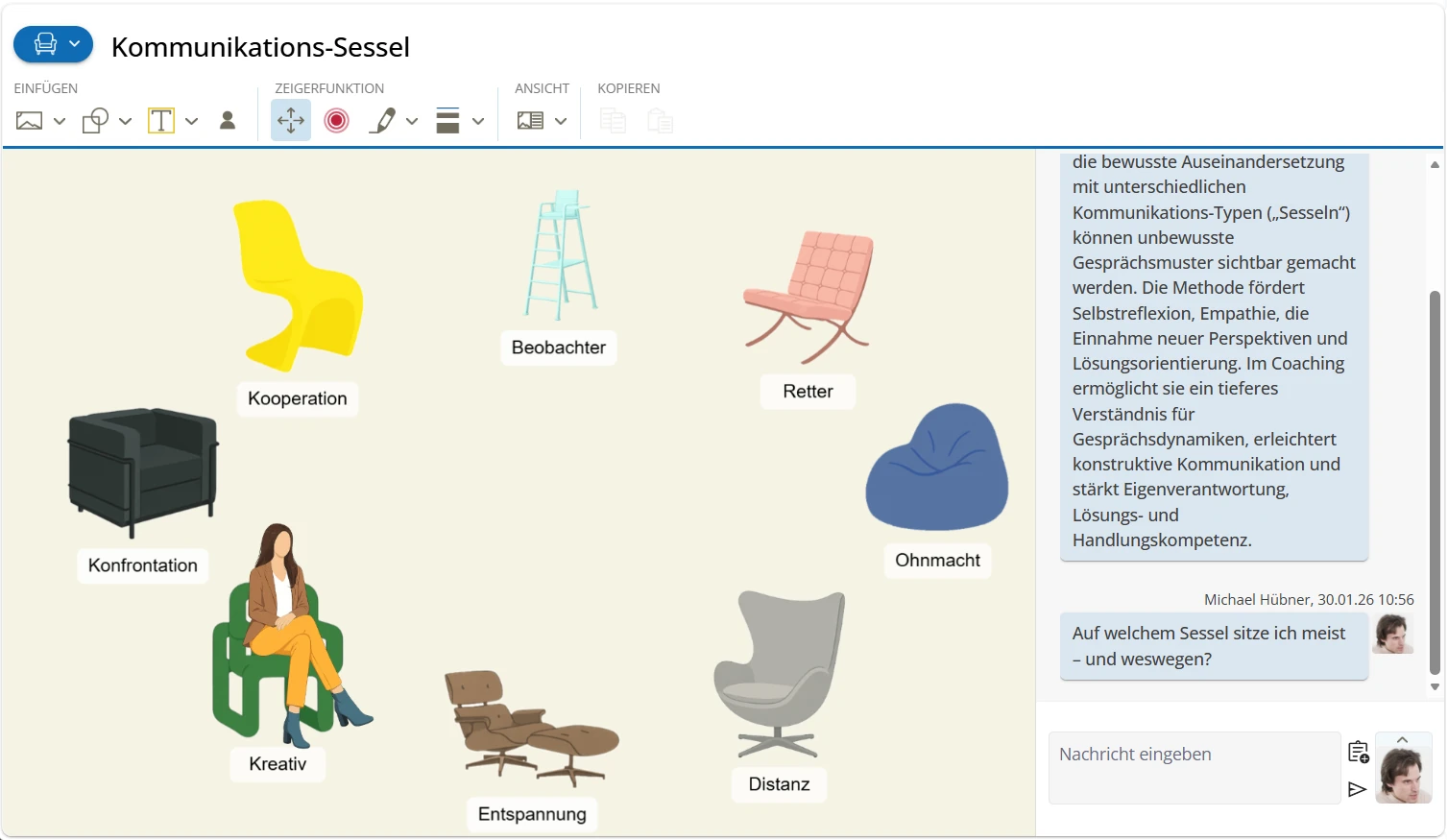Choose the text box tool
1448x840 pixels.
pyautogui.click(x=161, y=121)
